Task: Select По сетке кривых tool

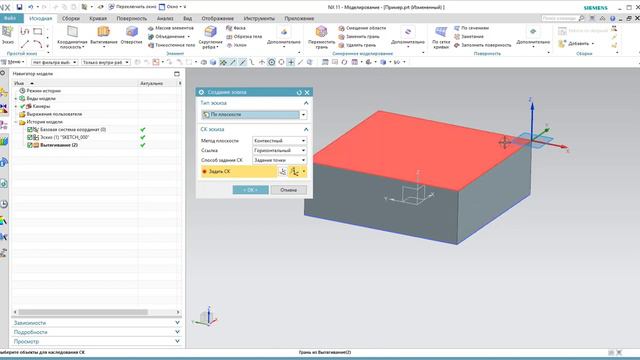Action: coord(441,37)
